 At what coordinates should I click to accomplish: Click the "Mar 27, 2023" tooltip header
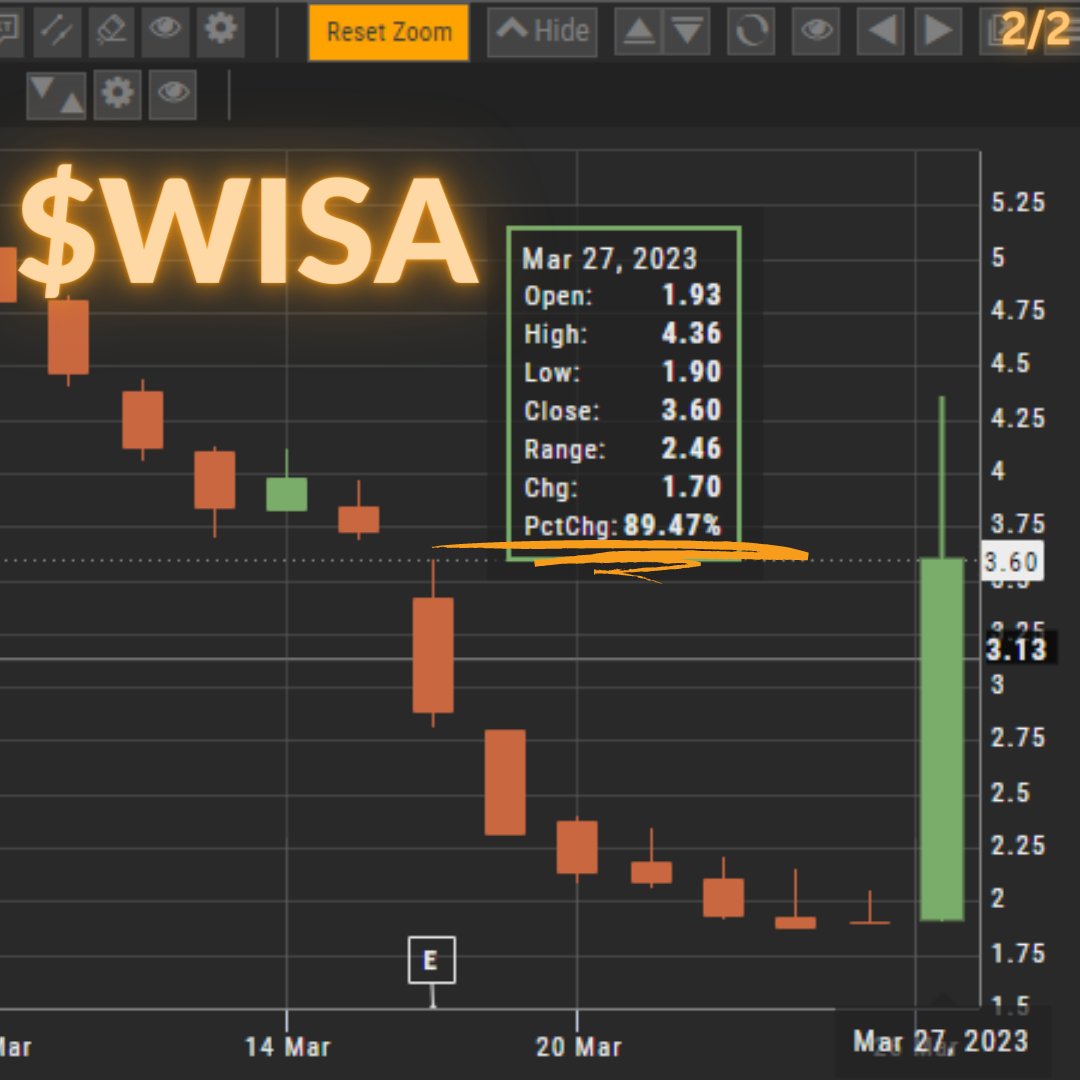(610, 259)
